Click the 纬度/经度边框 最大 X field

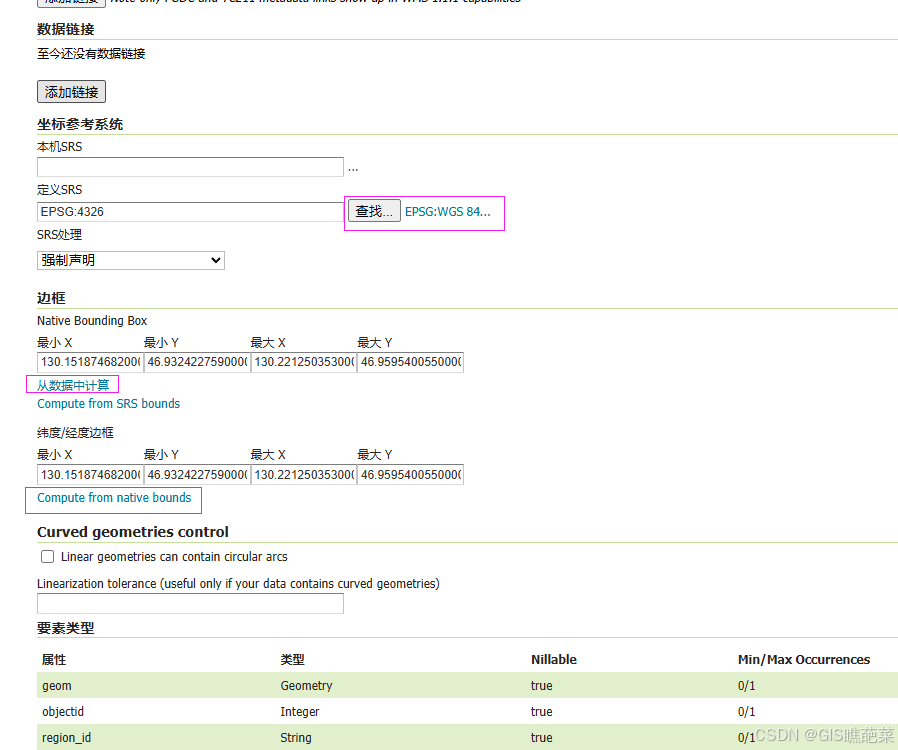point(304,475)
